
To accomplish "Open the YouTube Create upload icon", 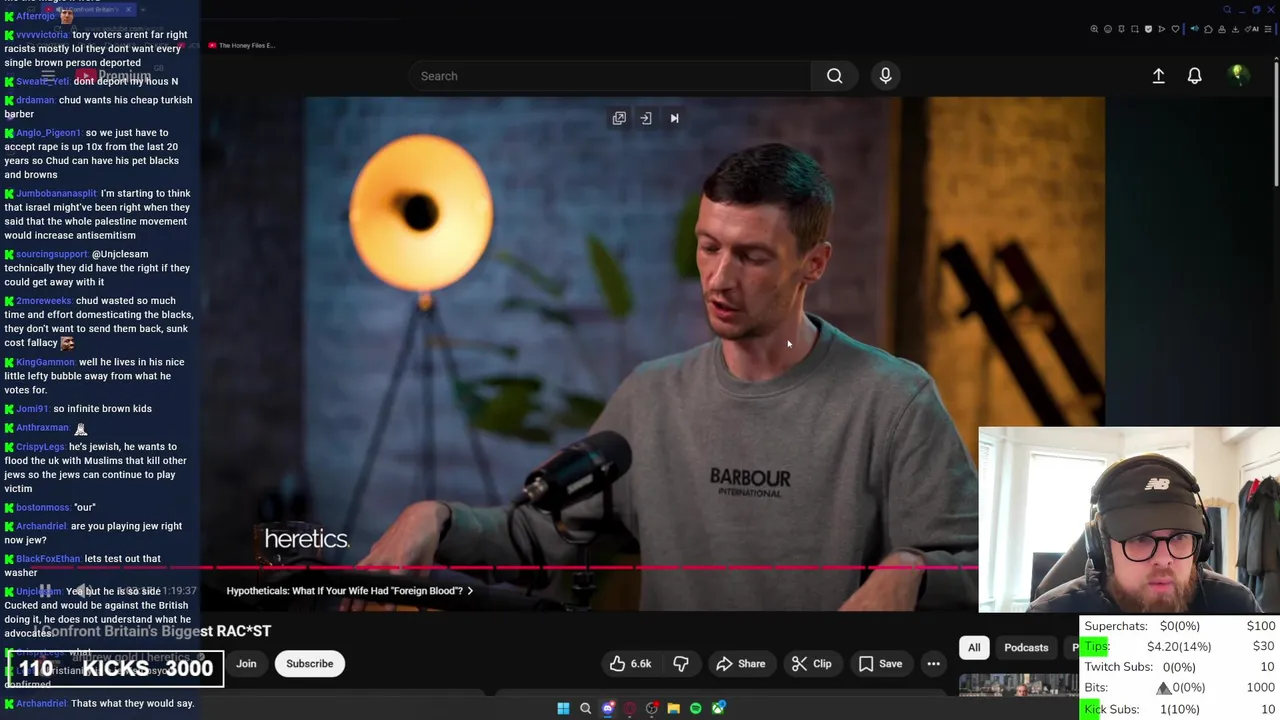I will click(1158, 76).
